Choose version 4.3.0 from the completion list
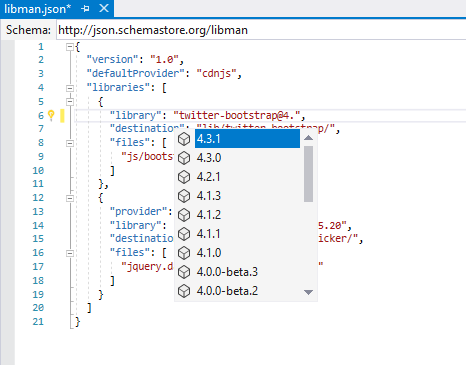The width and height of the screenshot is (466, 365). 247,158
